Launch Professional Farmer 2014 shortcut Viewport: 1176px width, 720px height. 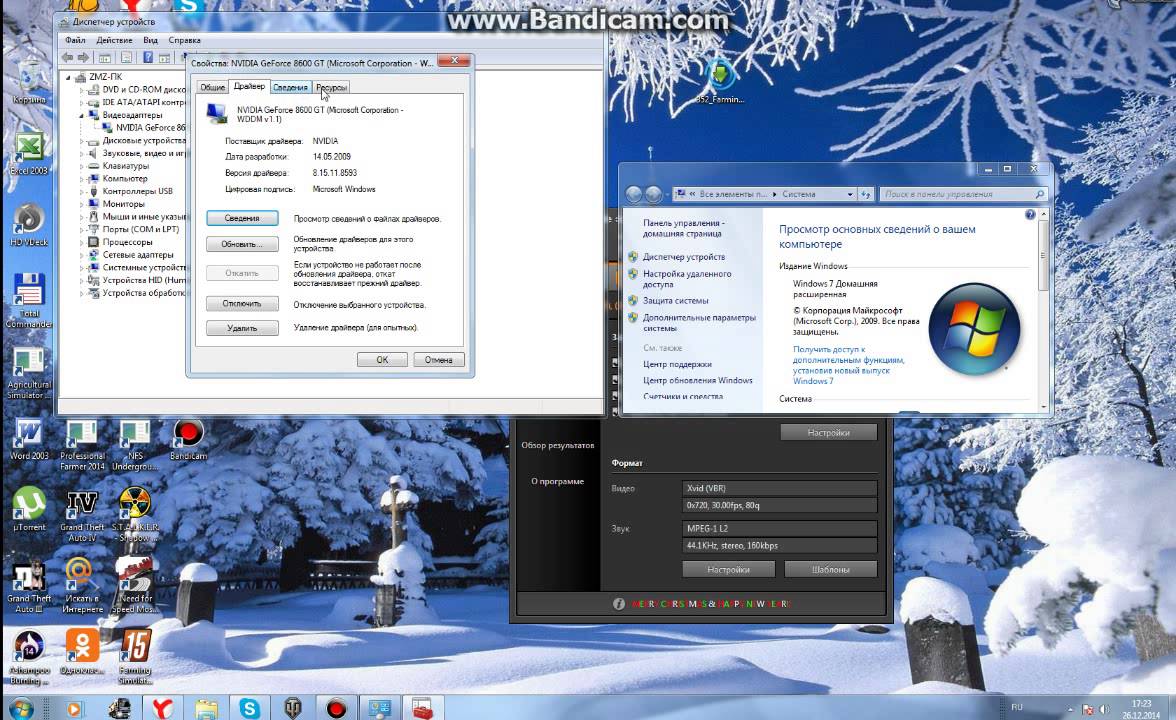(82, 444)
